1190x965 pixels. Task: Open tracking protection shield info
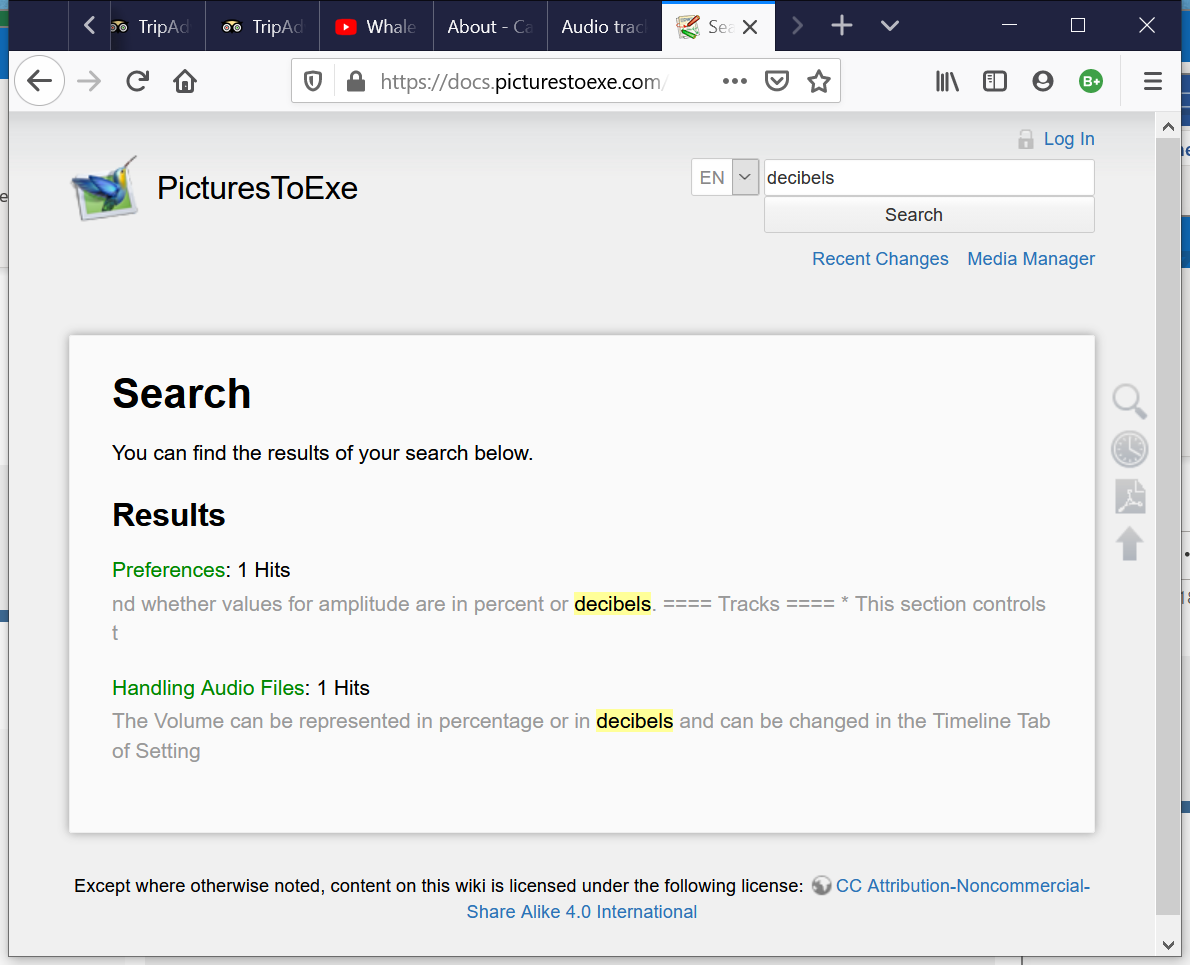coord(313,82)
